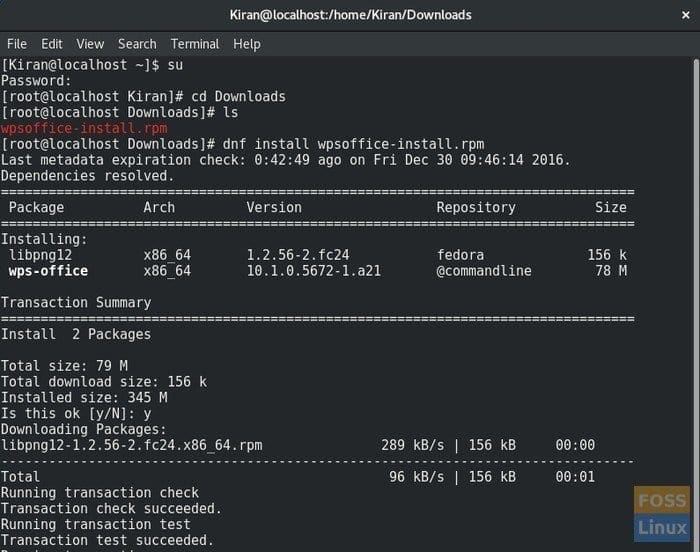
Task: Open the Terminal menu
Action: coord(195,44)
